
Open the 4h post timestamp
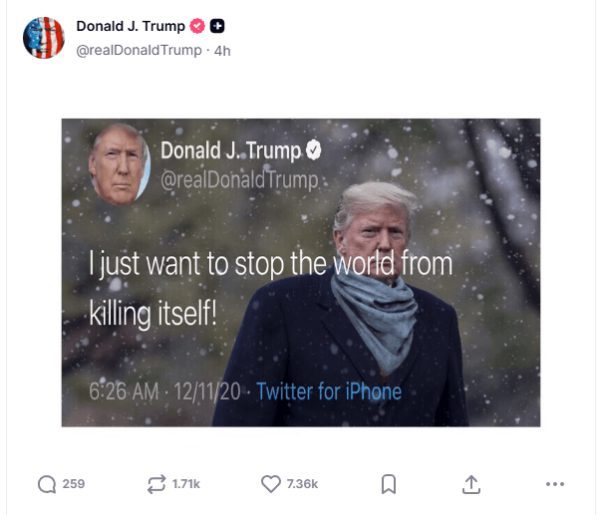[222, 51]
